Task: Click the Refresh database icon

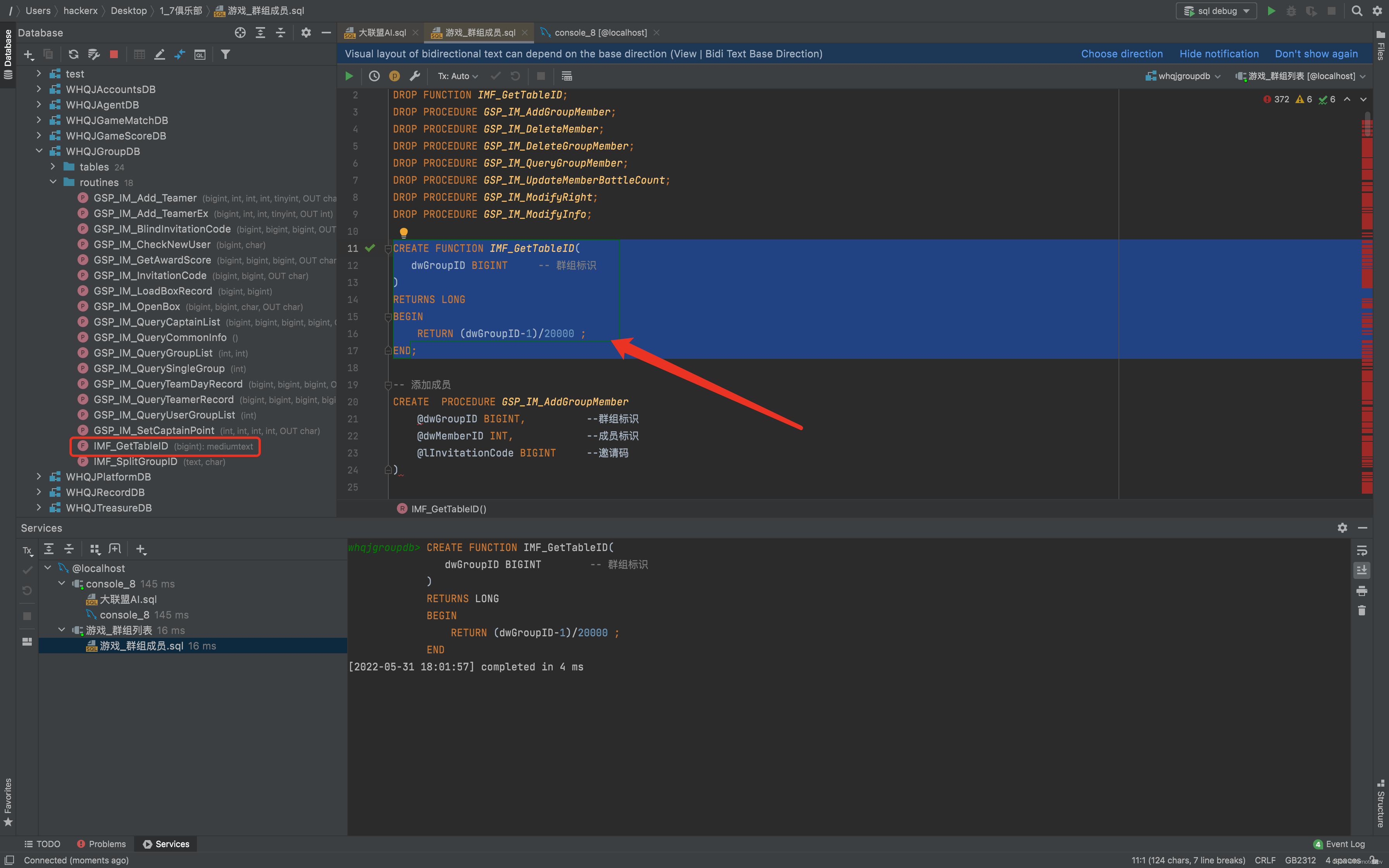Action: point(74,55)
